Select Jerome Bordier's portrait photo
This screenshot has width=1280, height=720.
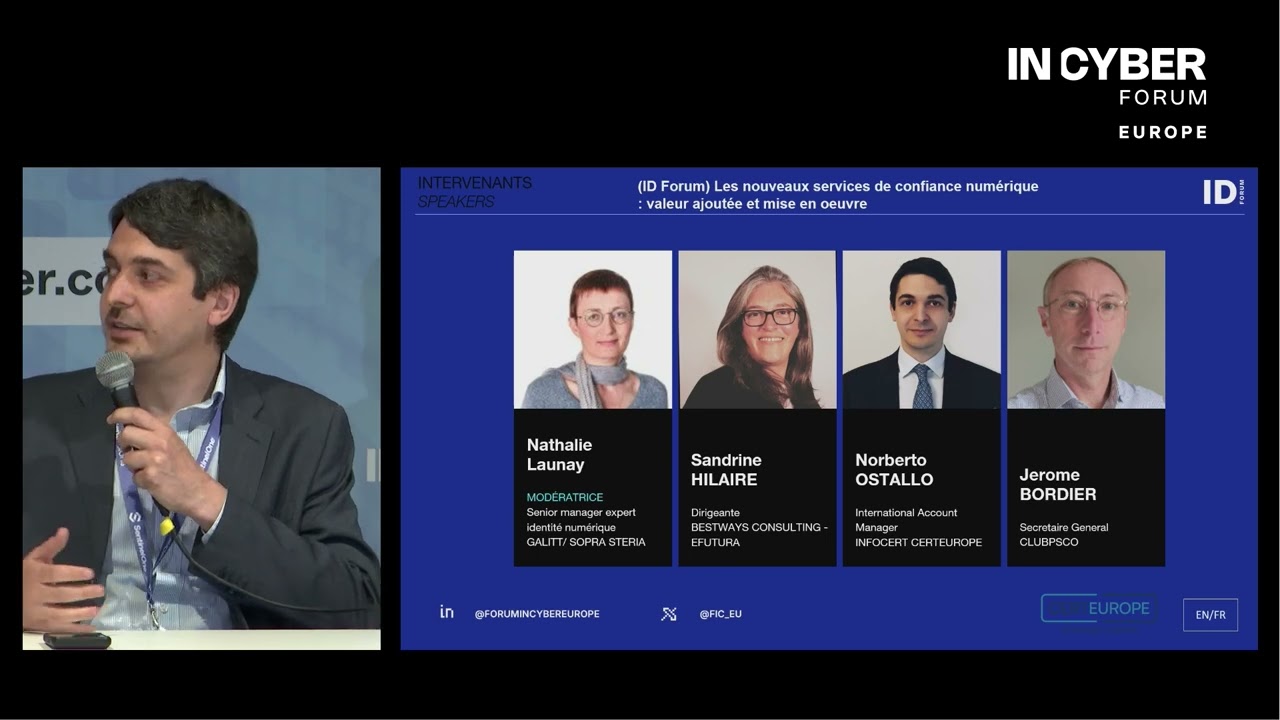point(1086,329)
